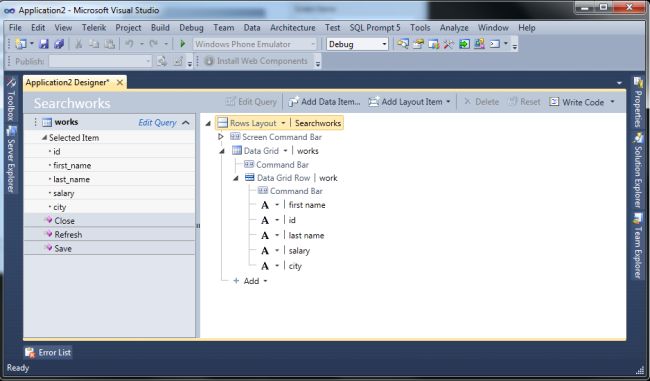Open Properties Window from the toolbar icon
This screenshot has height=381, width=650.
tap(418, 44)
